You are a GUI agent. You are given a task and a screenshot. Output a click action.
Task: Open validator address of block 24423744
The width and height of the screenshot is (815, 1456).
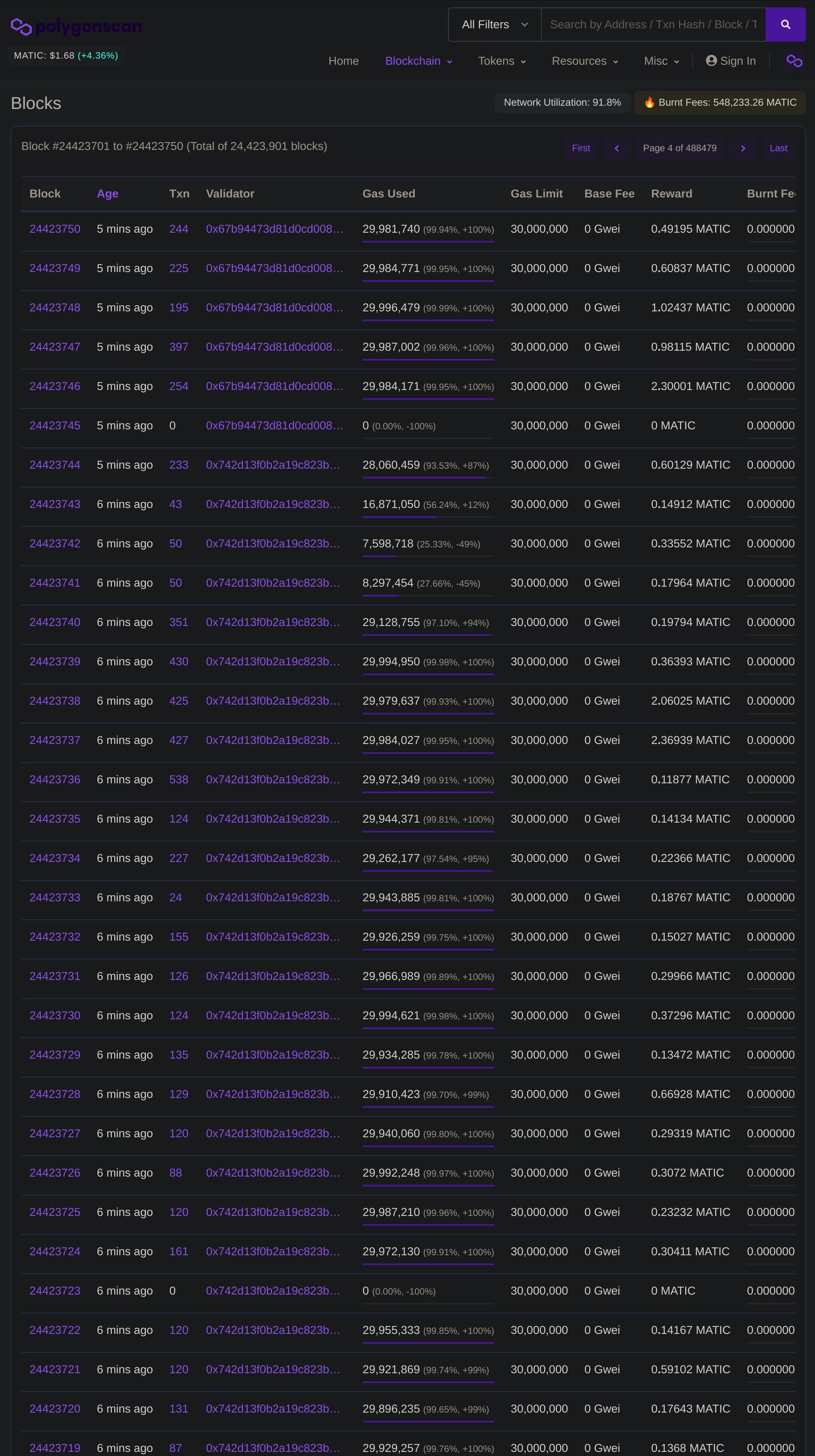273,465
